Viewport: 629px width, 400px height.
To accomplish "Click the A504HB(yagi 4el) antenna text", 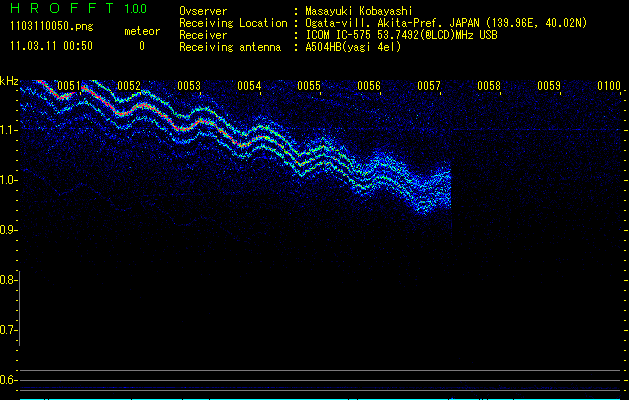I will (x=353, y=47).
